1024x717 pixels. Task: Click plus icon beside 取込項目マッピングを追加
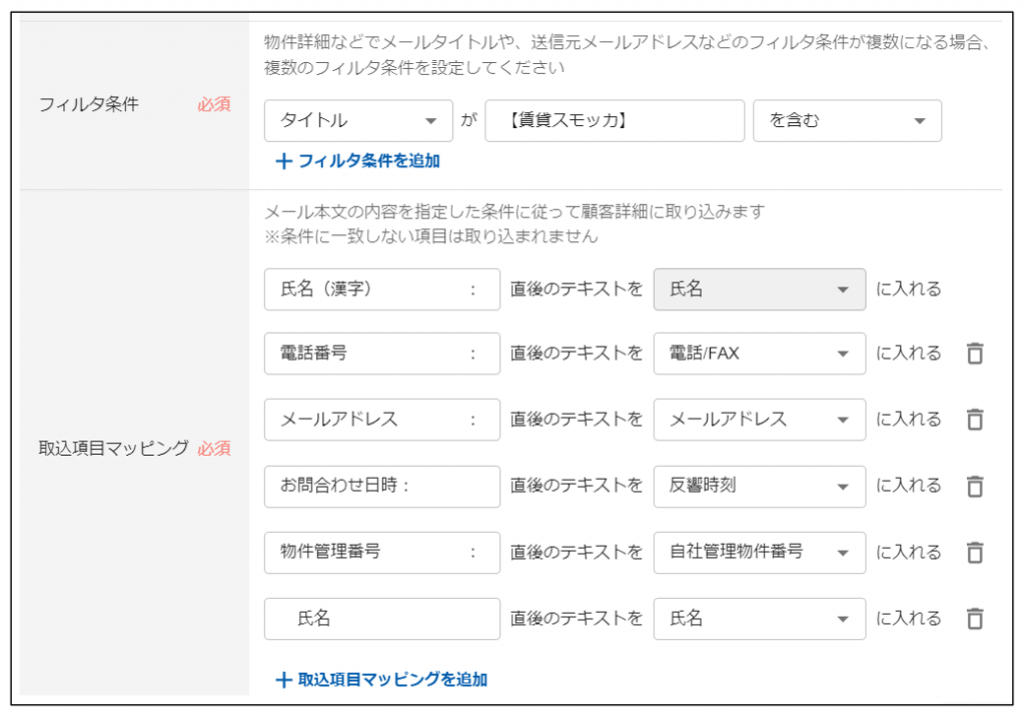[283, 680]
